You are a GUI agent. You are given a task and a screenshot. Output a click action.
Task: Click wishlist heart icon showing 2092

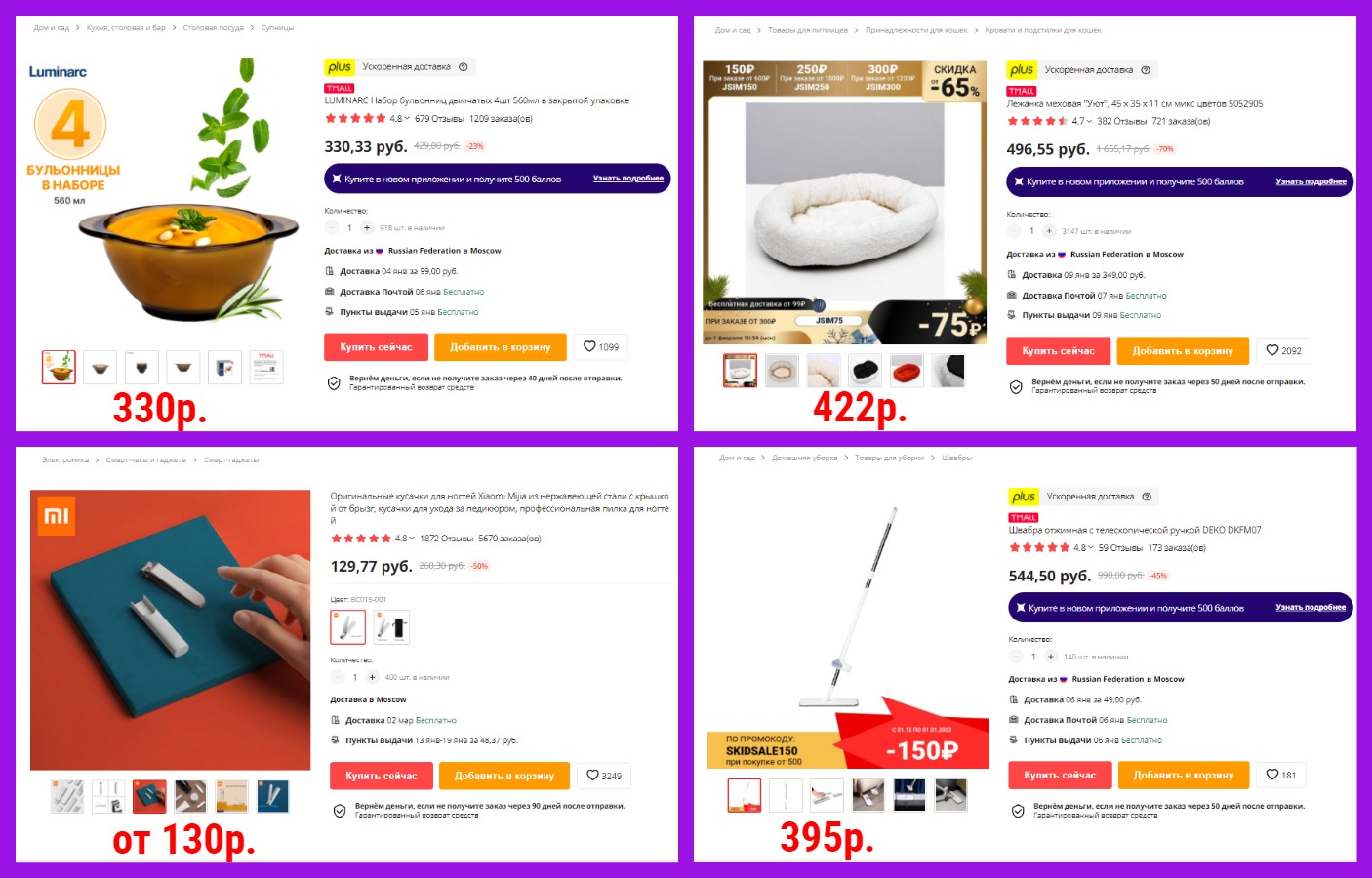coord(1283,350)
